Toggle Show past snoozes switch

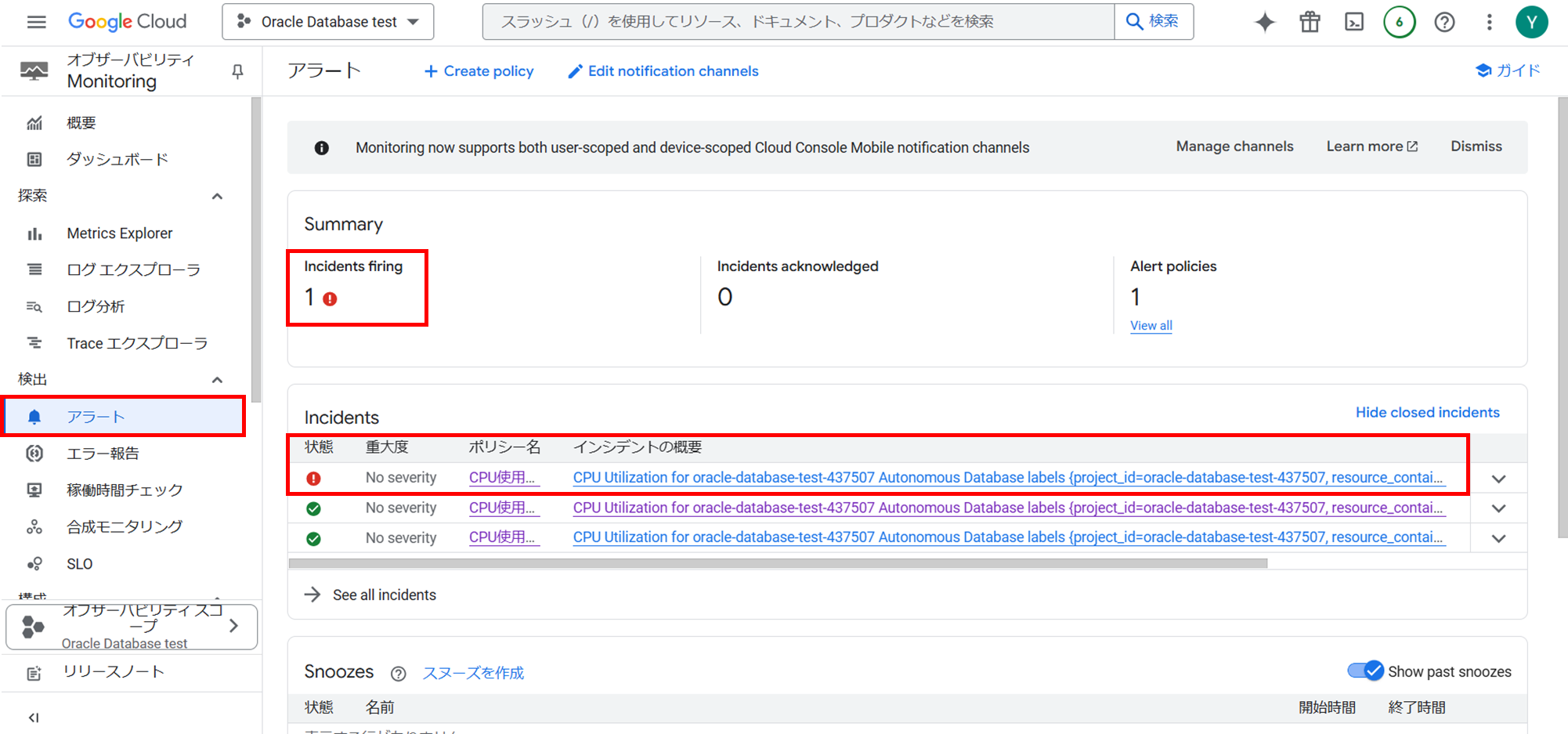[x=1365, y=671]
